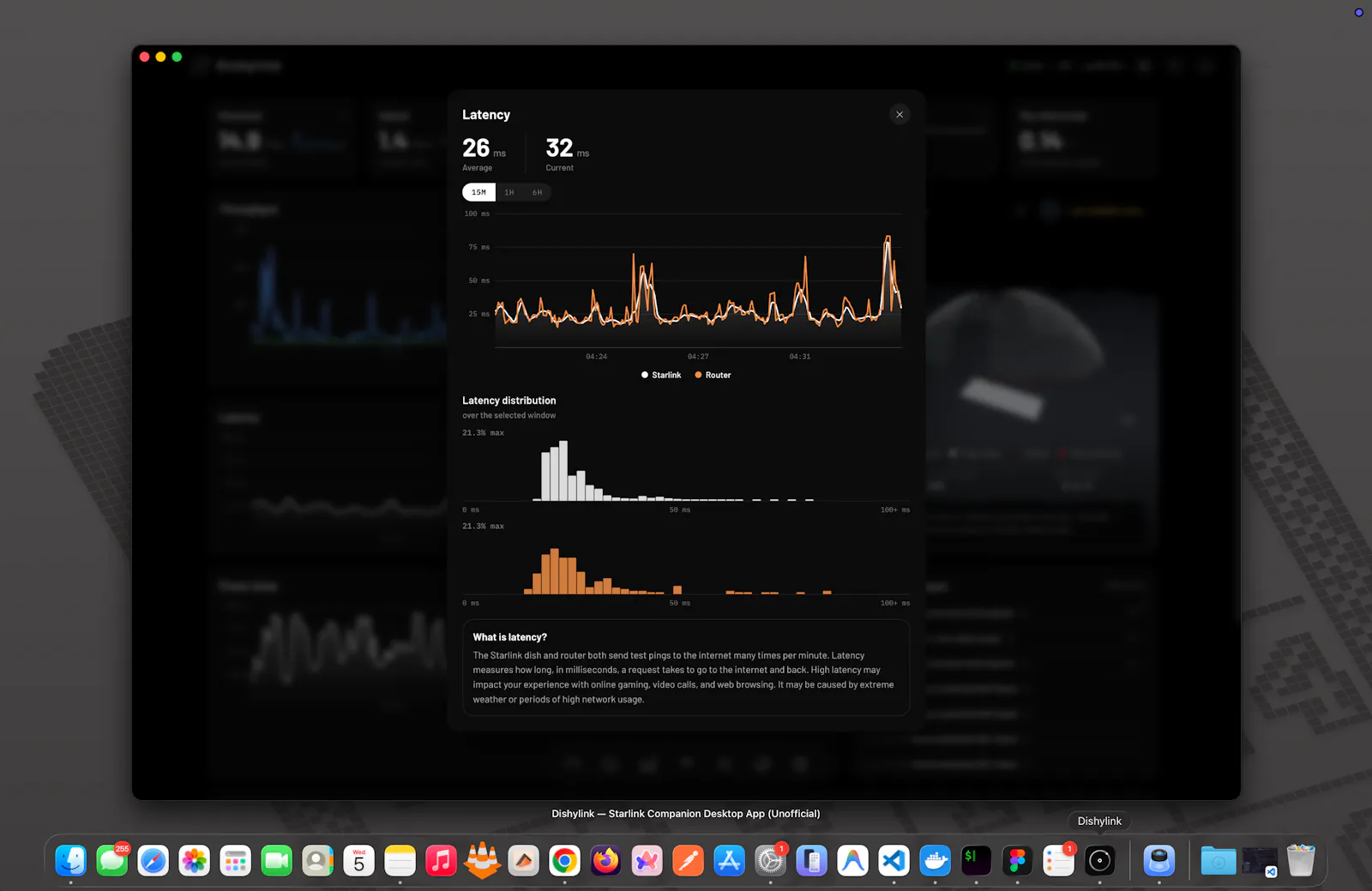Click the 04:24 time axis label

(596, 357)
